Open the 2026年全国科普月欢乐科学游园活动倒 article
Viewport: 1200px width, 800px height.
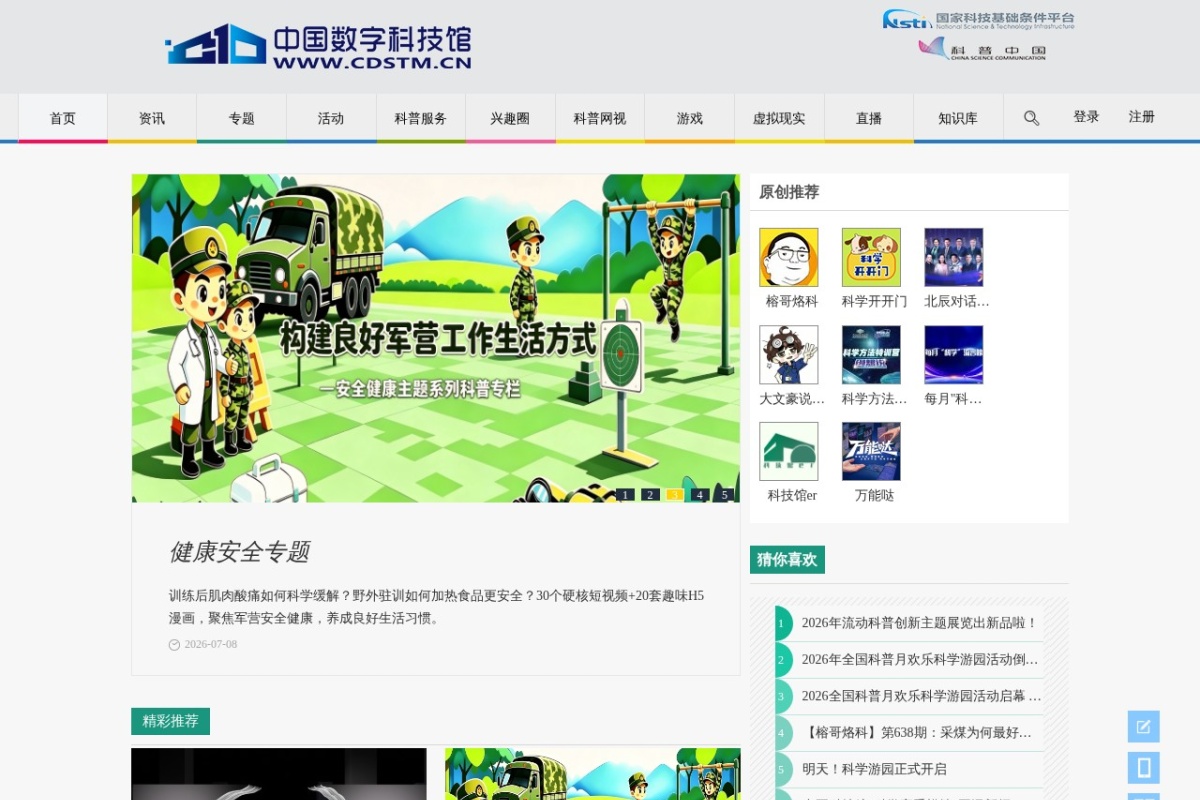pos(920,660)
